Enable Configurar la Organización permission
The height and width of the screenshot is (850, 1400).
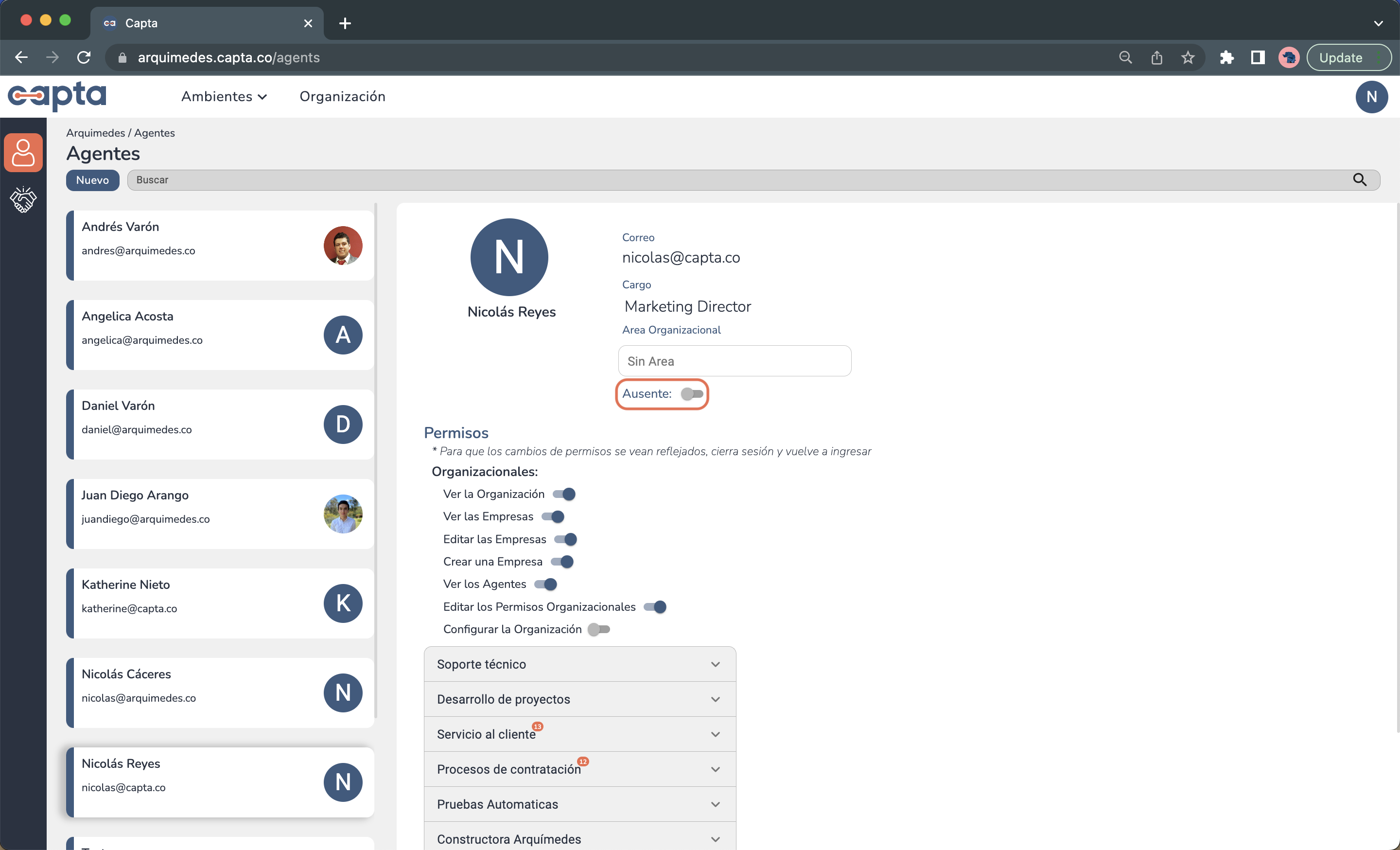599,629
